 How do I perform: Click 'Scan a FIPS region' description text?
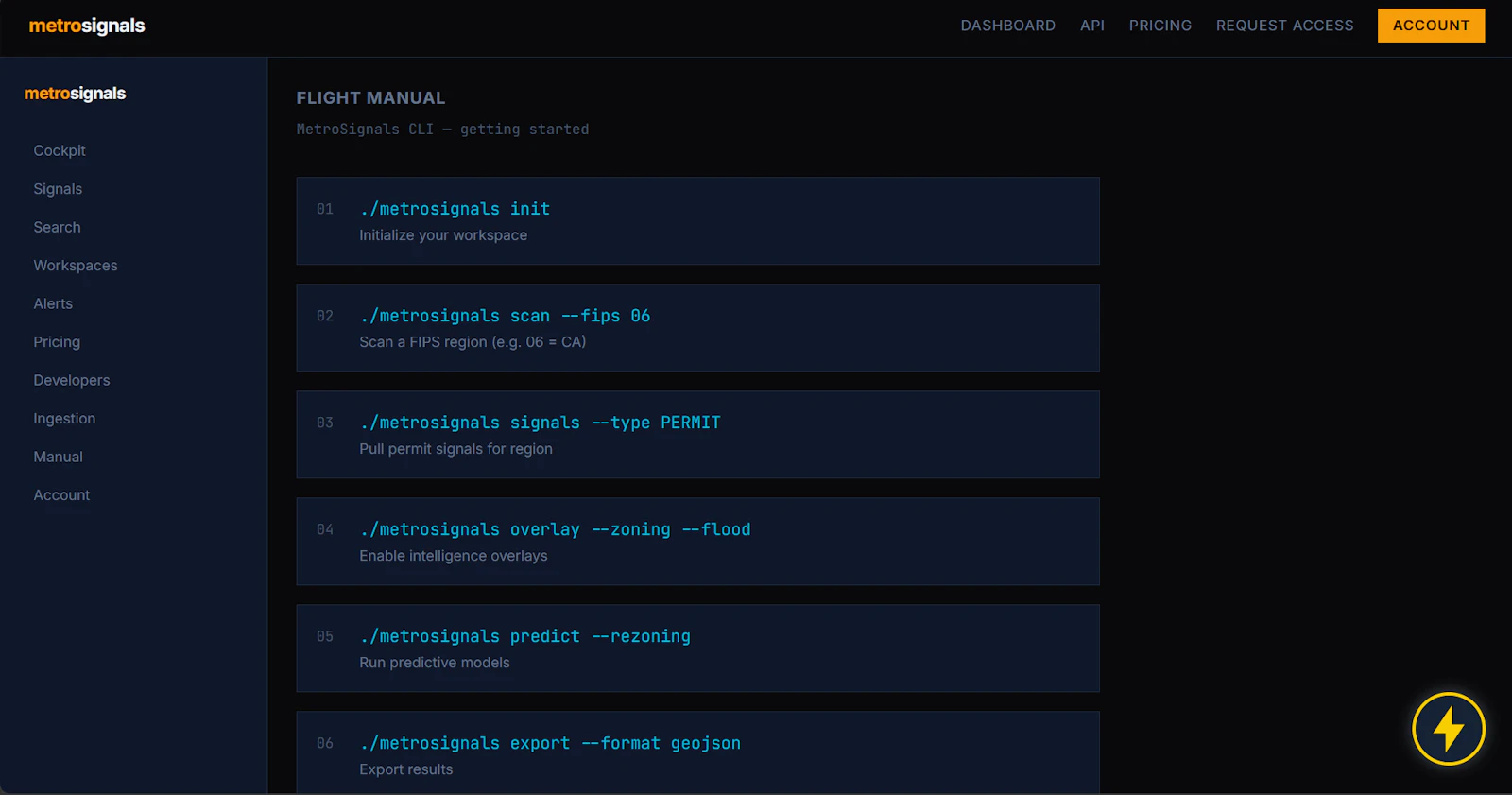[x=472, y=342]
